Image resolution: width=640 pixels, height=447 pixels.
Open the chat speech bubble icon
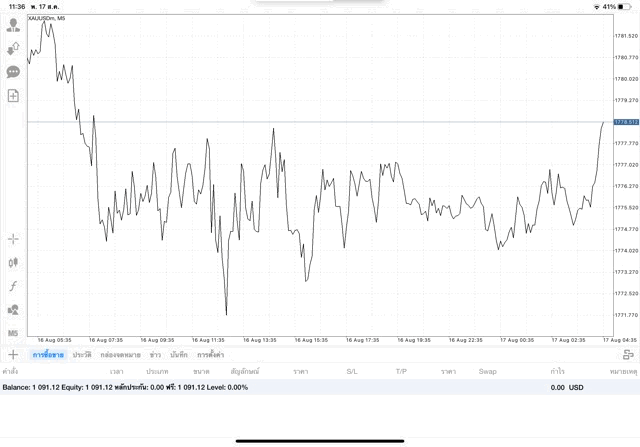tap(13, 72)
